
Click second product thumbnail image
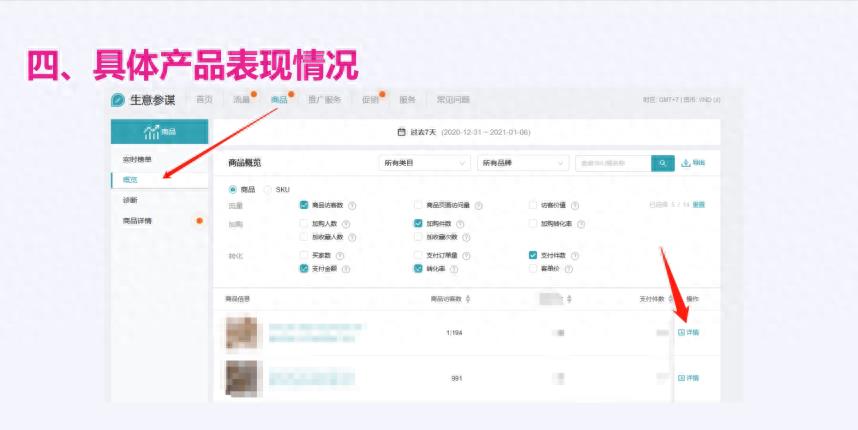(x=244, y=378)
